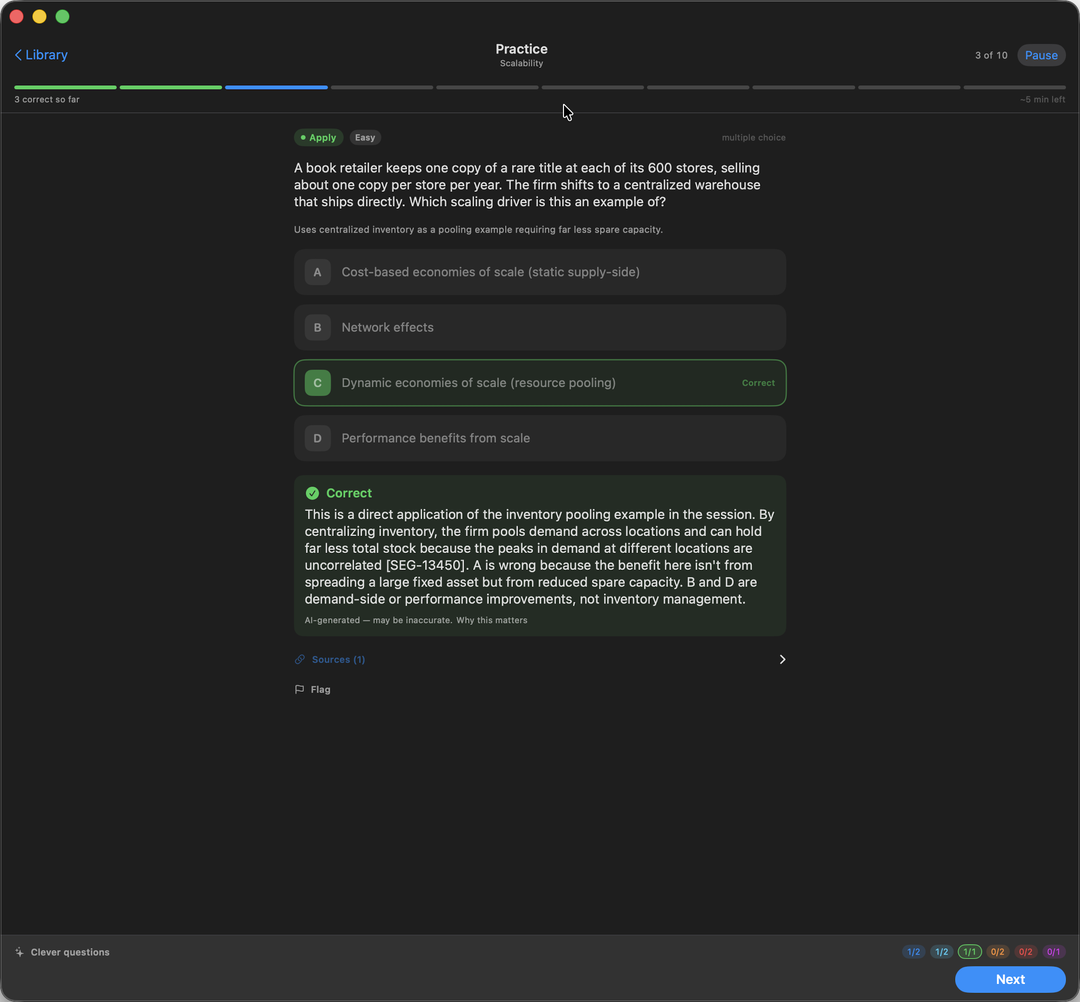Go back to Library
Image resolution: width=1080 pixels, height=1002 pixels.
coord(41,55)
